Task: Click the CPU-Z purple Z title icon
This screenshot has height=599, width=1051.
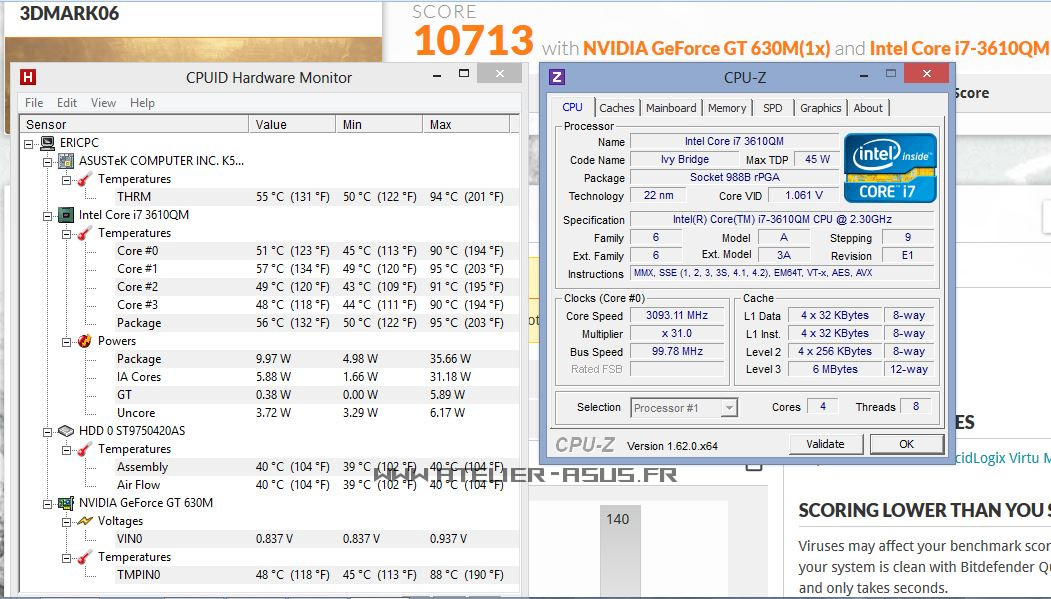Action: 557,77
